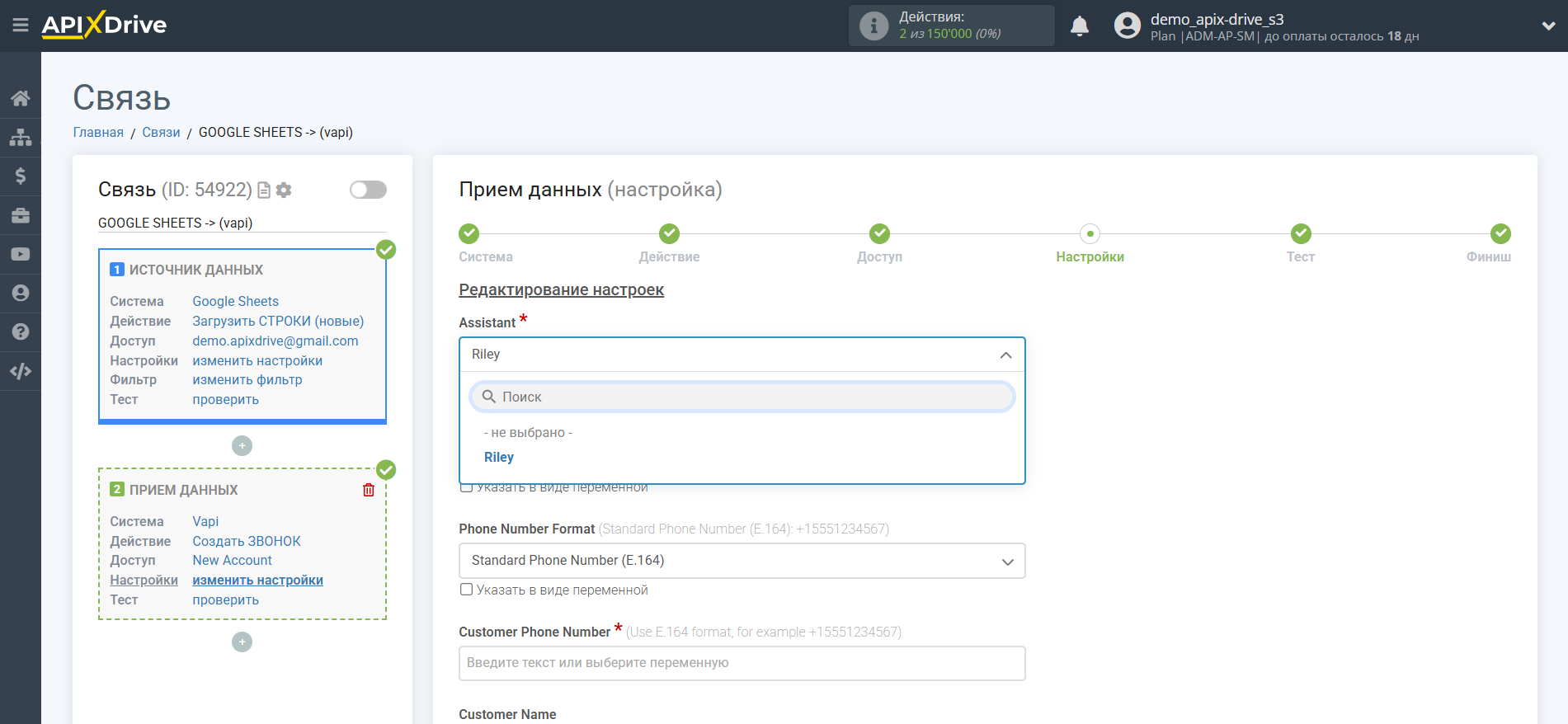
Task: Open the API code icon in sidebar
Action: click(x=21, y=371)
